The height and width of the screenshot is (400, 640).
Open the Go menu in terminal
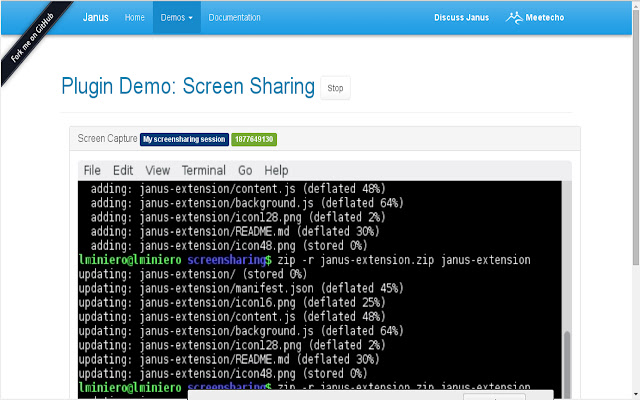[x=245, y=170]
